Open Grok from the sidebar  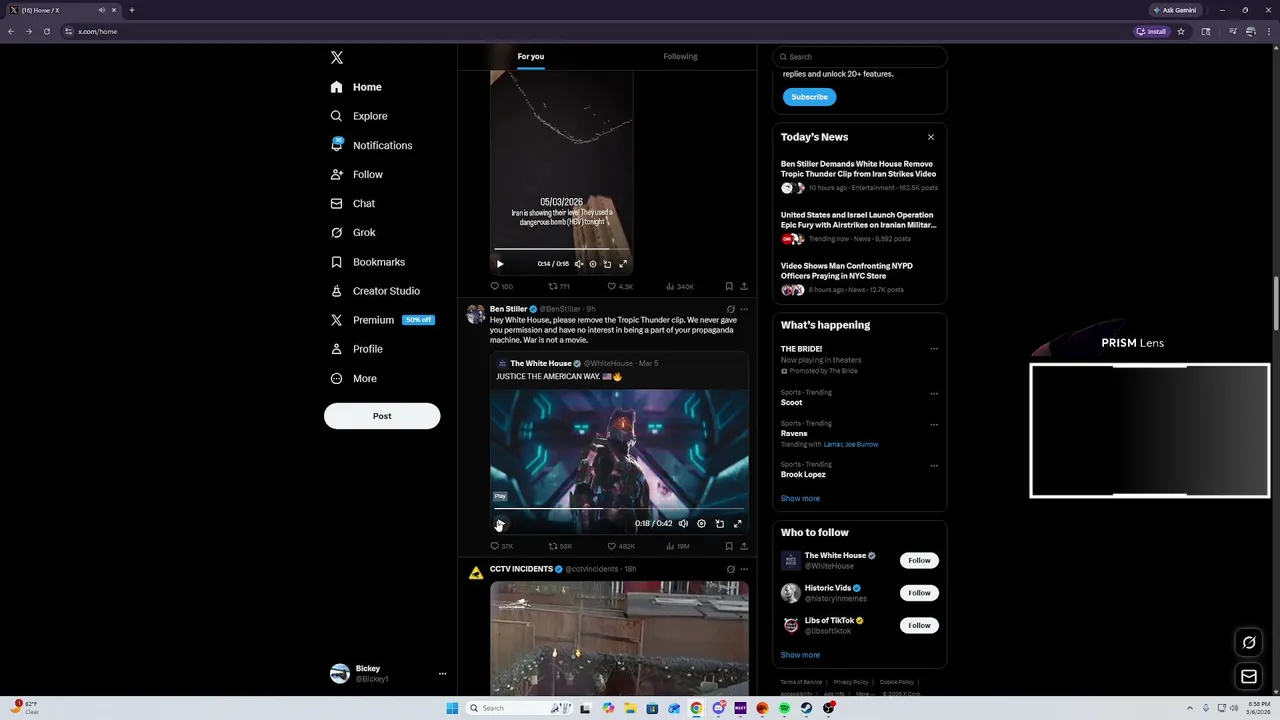pos(353,232)
